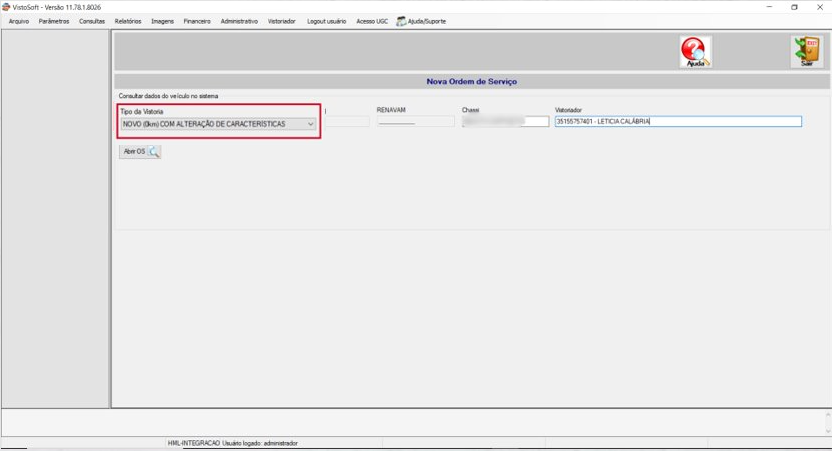The height and width of the screenshot is (451, 832).
Task: Close the VistoSoft window
Action: (x=819, y=7)
